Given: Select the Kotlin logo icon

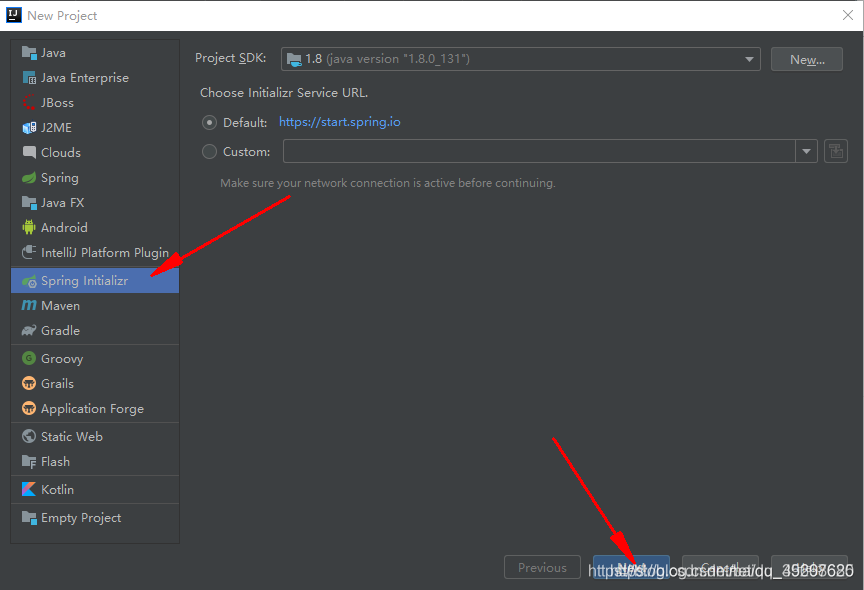Looking at the screenshot, I should coord(29,489).
